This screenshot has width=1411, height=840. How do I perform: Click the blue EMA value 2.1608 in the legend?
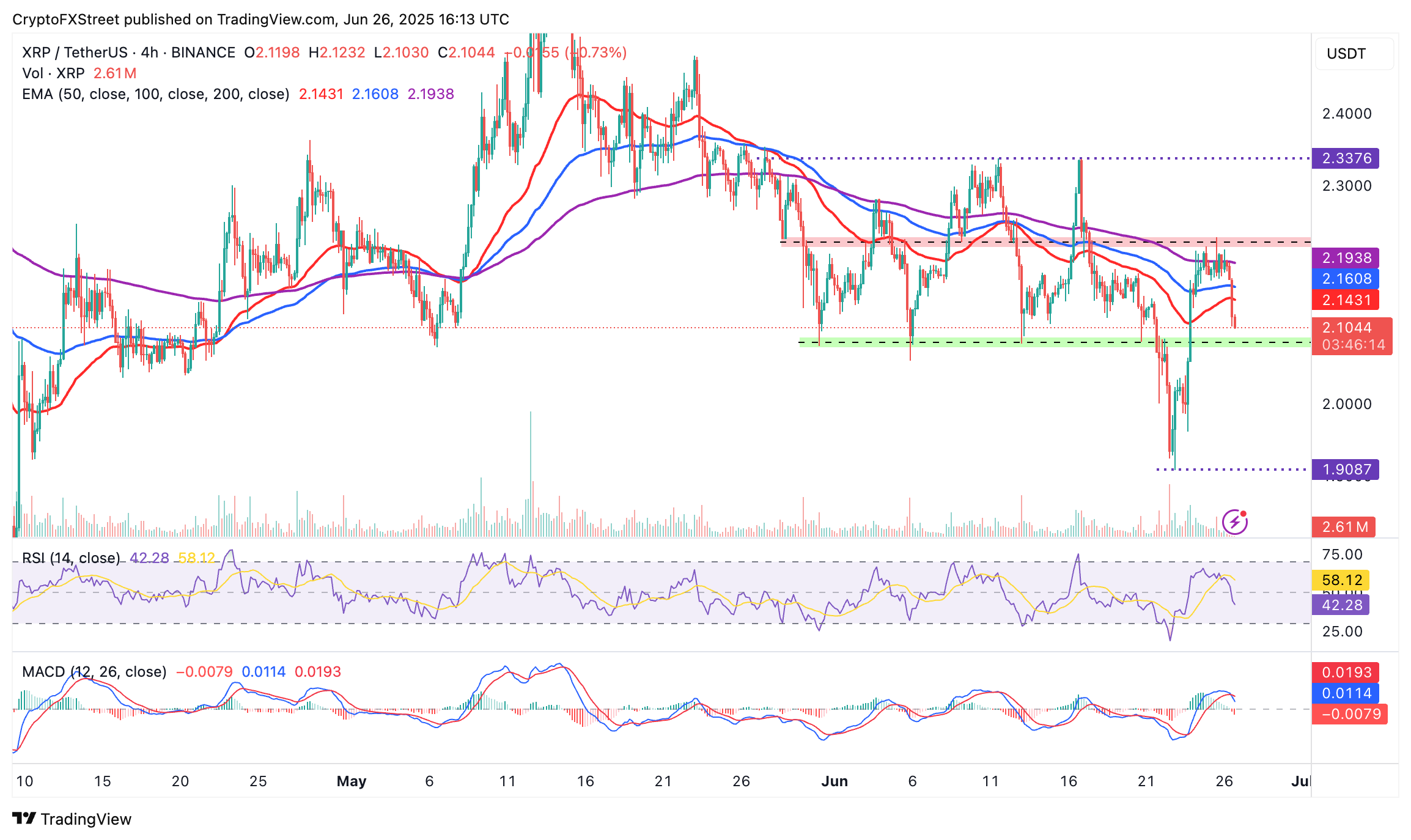click(x=375, y=94)
